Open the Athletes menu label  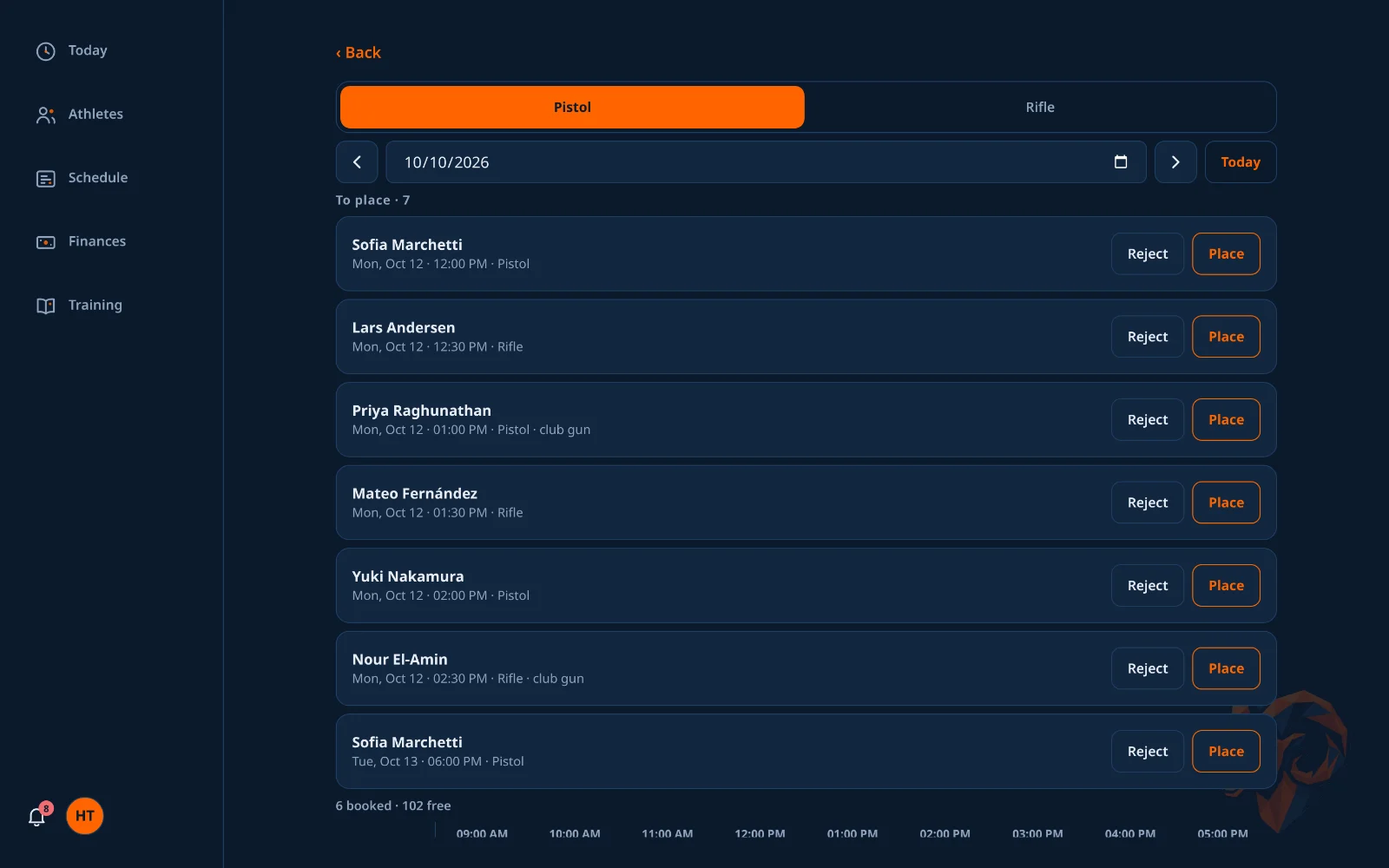click(x=95, y=115)
